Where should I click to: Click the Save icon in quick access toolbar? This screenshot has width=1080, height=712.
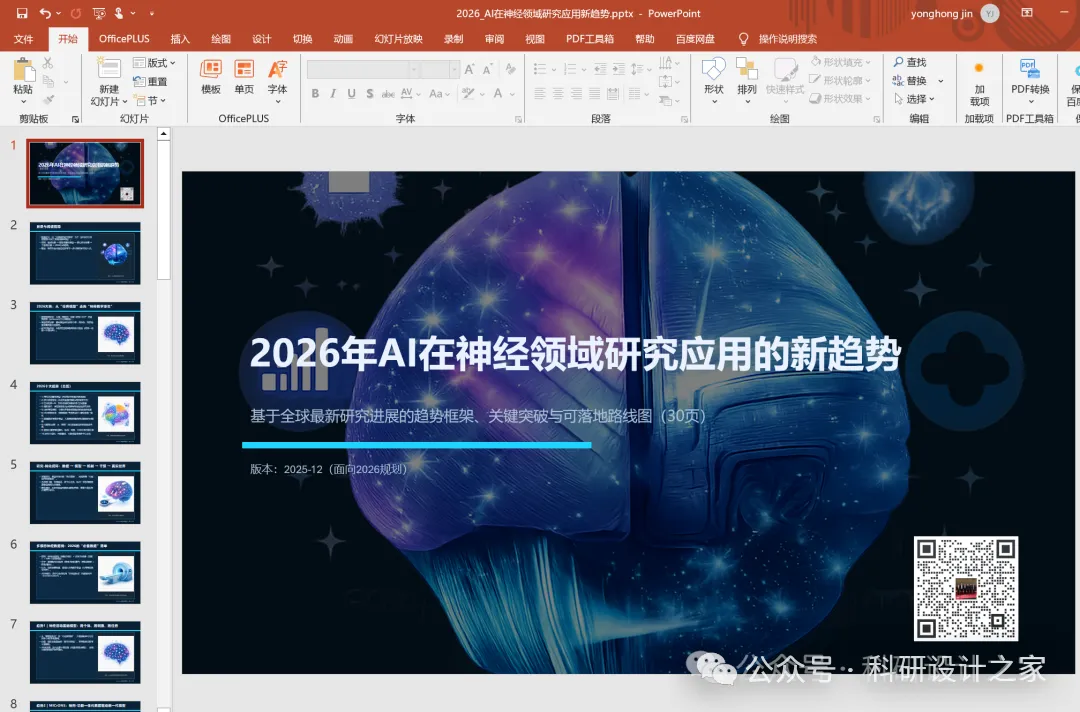pyautogui.click(x=22, y=13)
